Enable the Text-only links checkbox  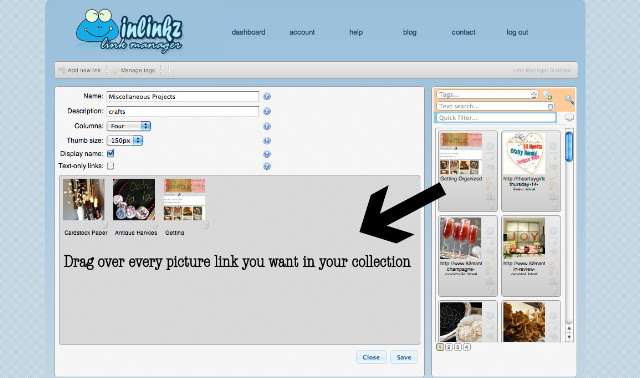click(x=111, y=166)
